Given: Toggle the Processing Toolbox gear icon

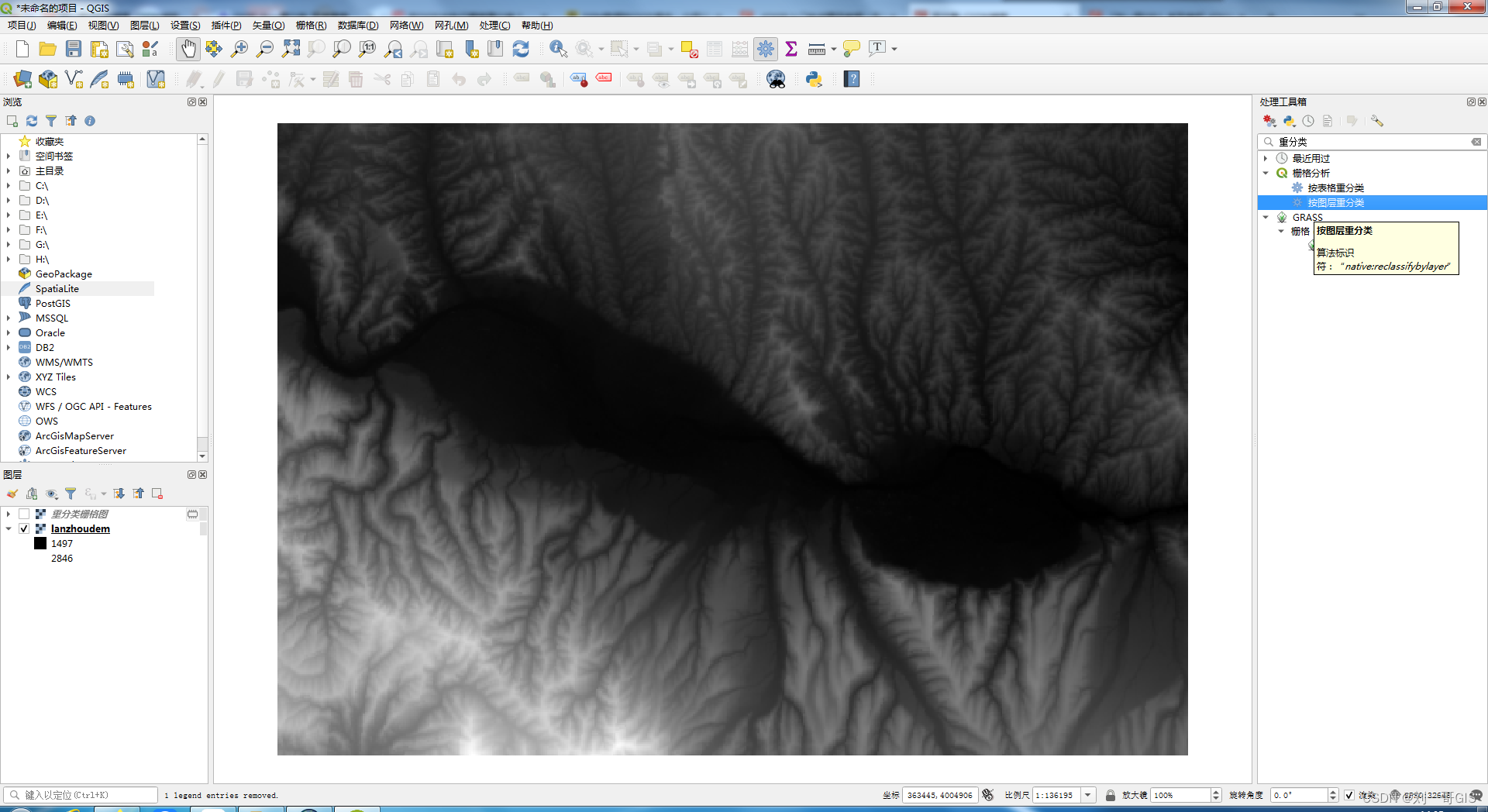Looking at the screenshot, I should 766,49.
